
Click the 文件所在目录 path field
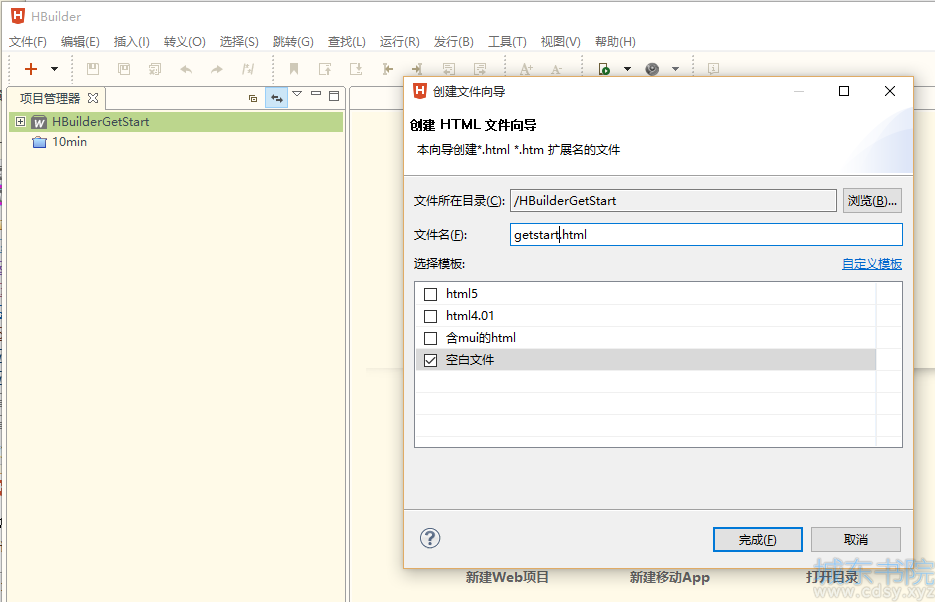coord(673,200)
